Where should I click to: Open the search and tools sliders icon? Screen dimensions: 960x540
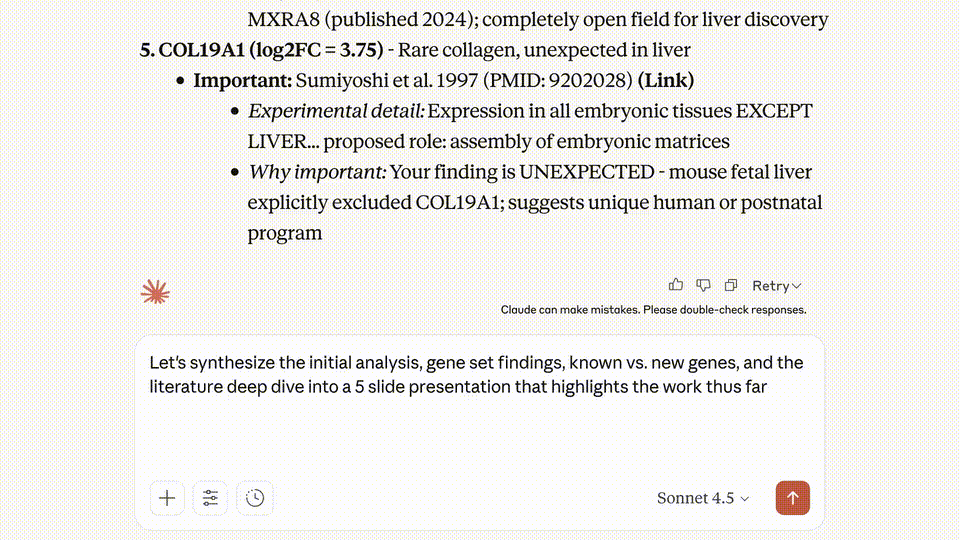point(210,498)
